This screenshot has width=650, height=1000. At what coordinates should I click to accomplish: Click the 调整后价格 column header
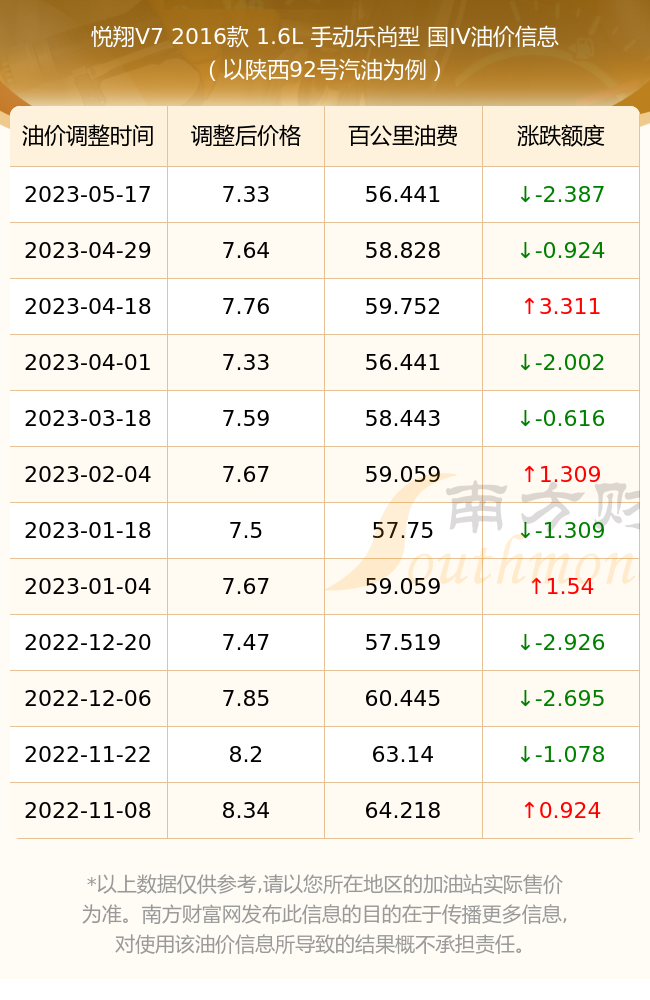pos(246,136)
